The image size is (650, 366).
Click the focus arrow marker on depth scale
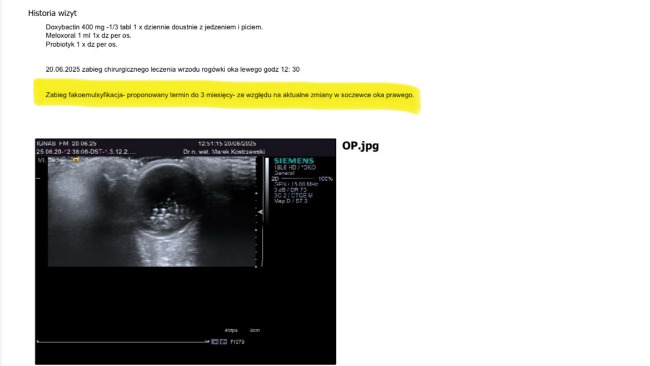coord(260,212)
